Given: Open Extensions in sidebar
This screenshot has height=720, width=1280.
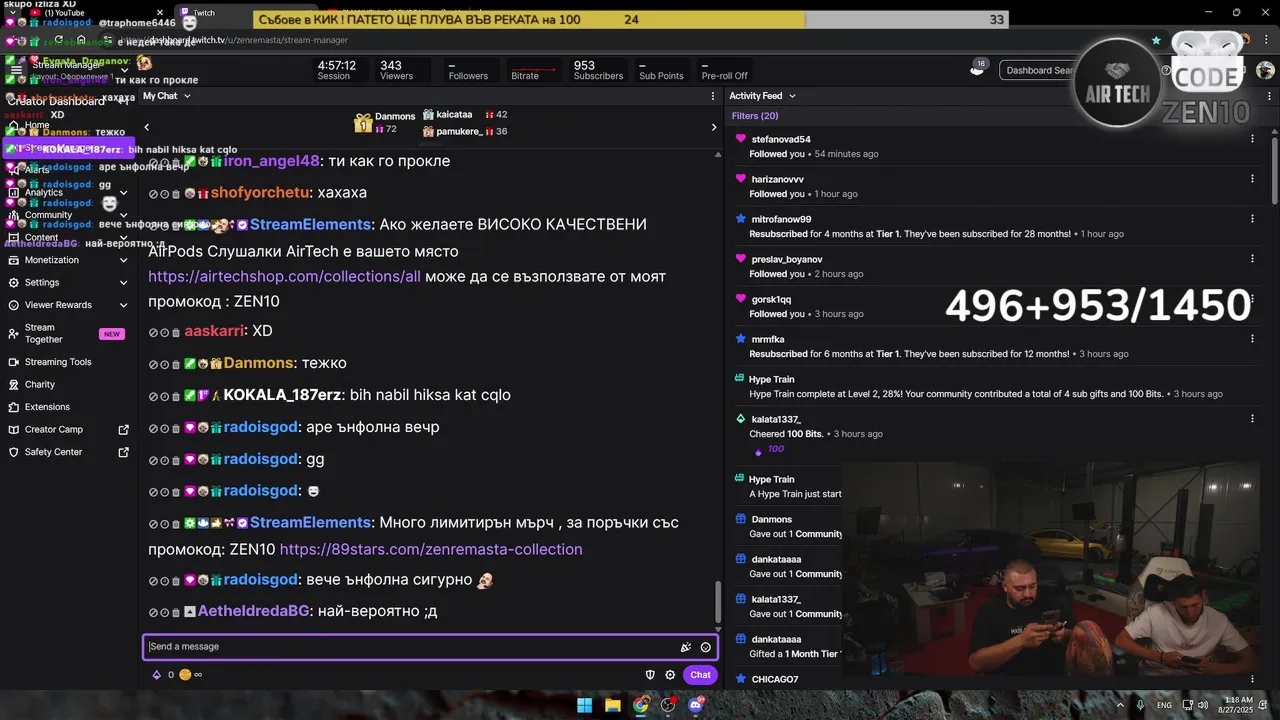Looking at the screenshot, I should [x=66, y=407].
